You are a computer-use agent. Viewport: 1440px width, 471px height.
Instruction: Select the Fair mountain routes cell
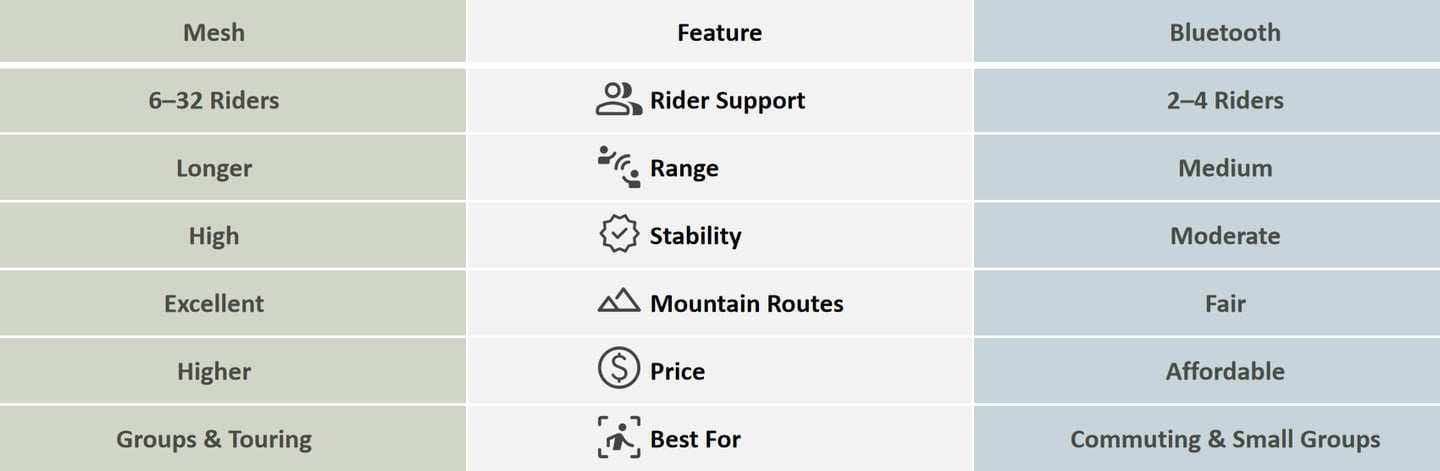tap(1224, 303)
